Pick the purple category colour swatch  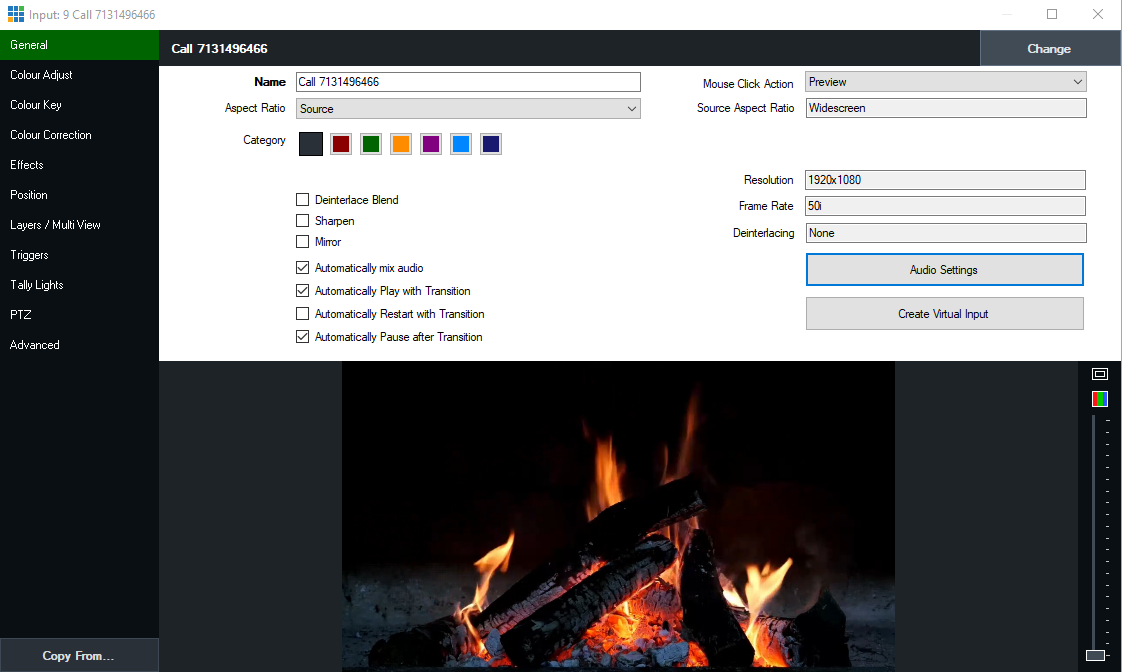point(431,144)
